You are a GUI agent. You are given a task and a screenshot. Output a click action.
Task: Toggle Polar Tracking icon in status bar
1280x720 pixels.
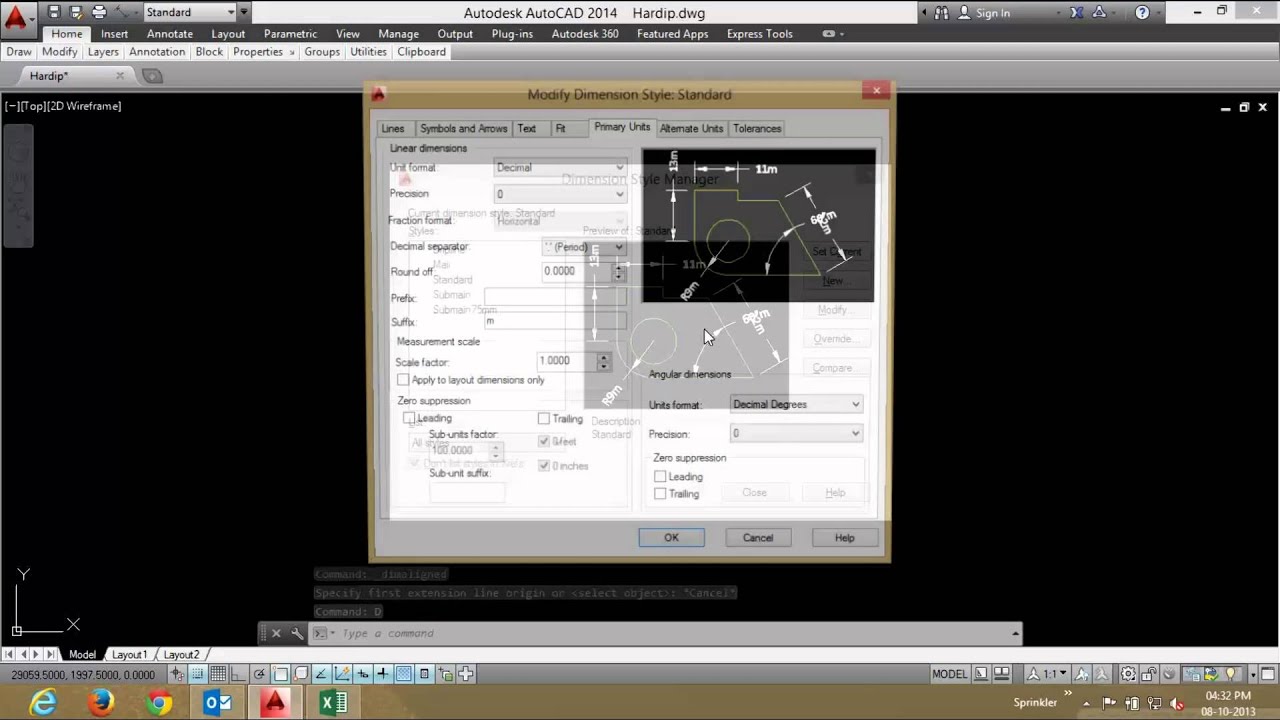pyautogui.click(x=259, y=674)
